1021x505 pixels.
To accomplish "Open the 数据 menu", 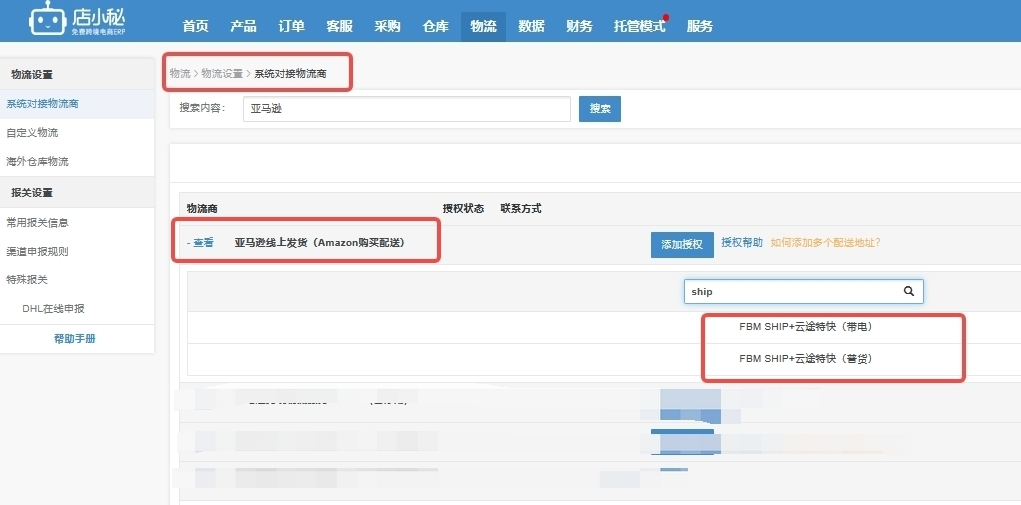I will pyautogui.click(x=531, y=27).
